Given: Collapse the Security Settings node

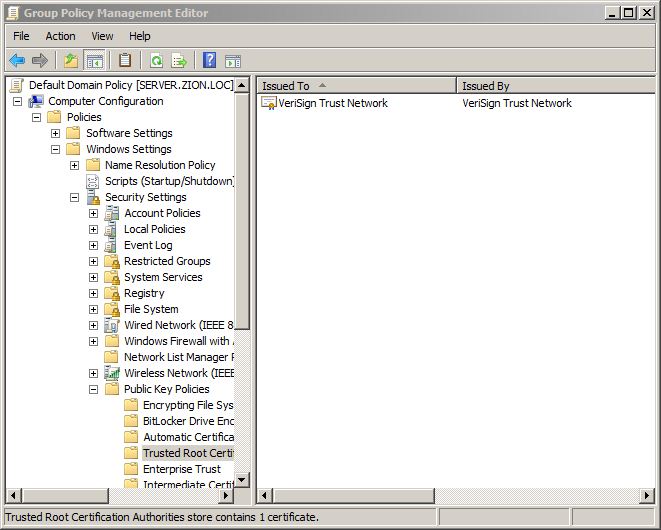Looking at the screenshot, I should 75,197.
